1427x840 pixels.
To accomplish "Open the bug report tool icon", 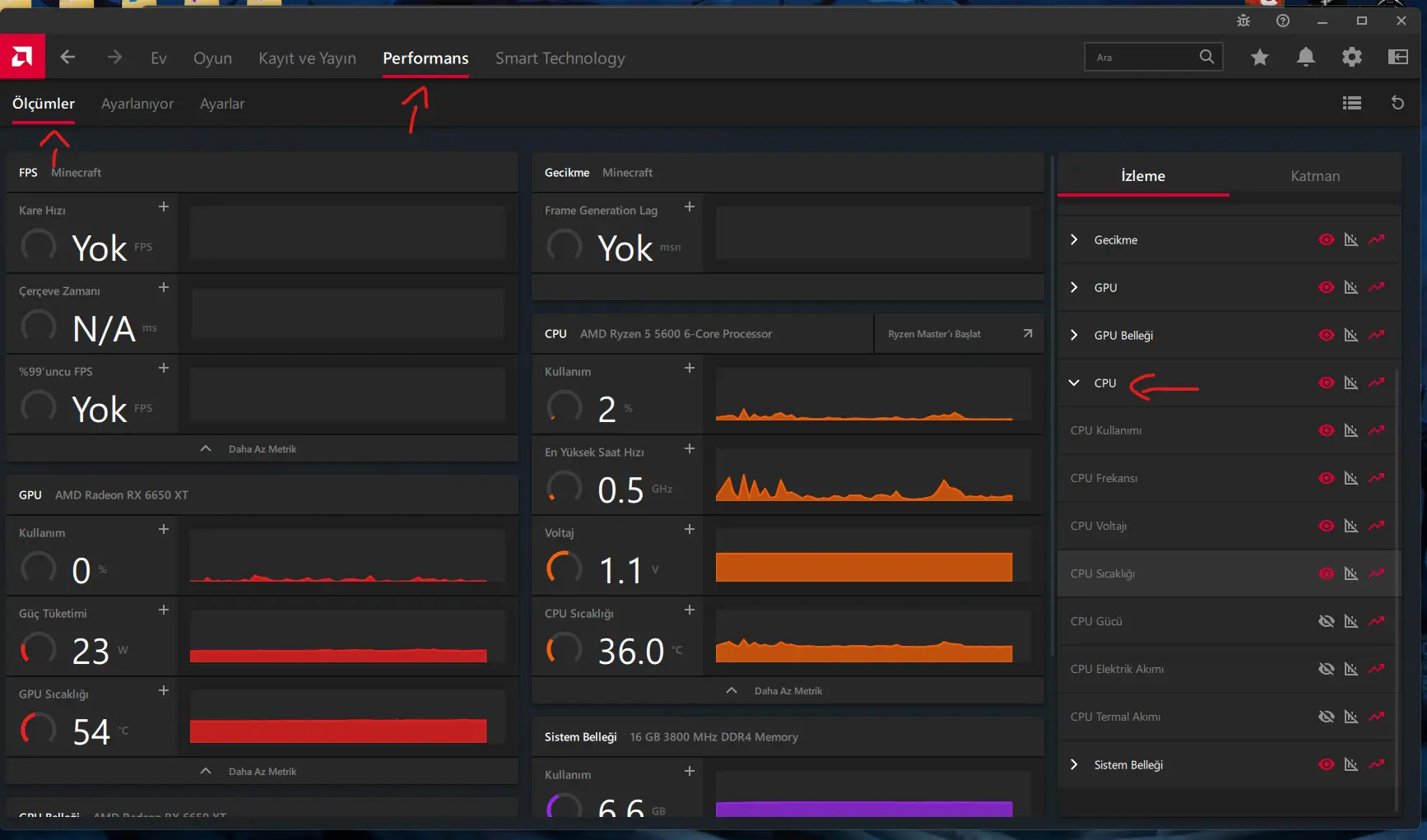I will (x=1243, y=21).
